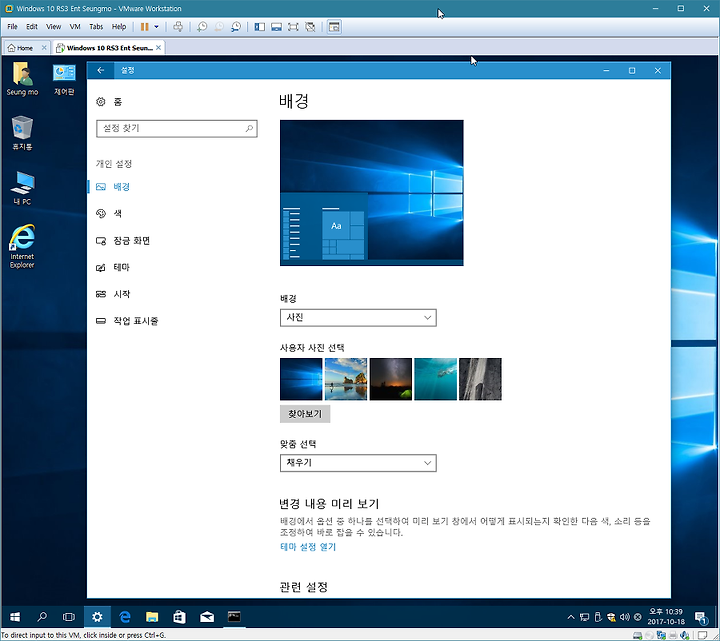Open the 내 PC desktop icon
Image resolution: width=720 pixels, height=641 pixels.
point(22,188)
